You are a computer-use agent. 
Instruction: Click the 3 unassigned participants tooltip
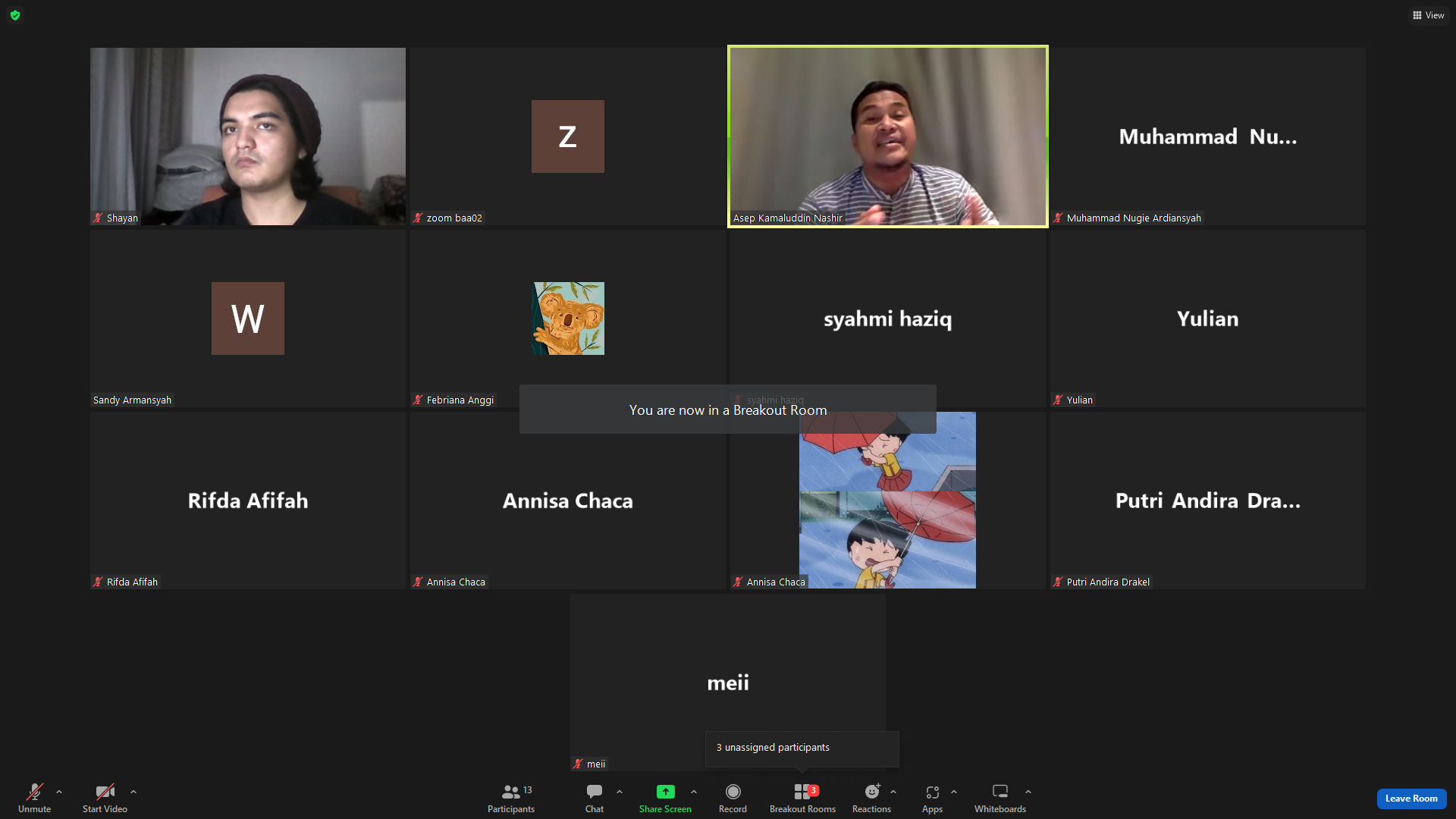coord(802,748)
